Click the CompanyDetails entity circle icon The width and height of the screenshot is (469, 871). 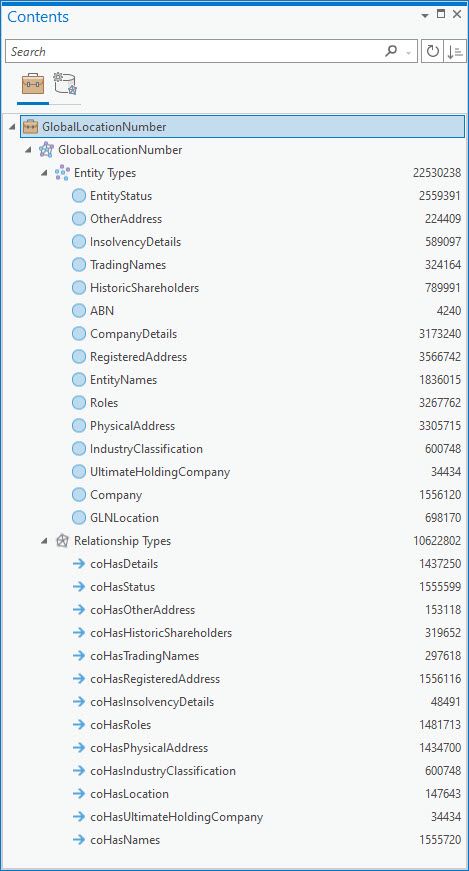click(x=79, y=334)
